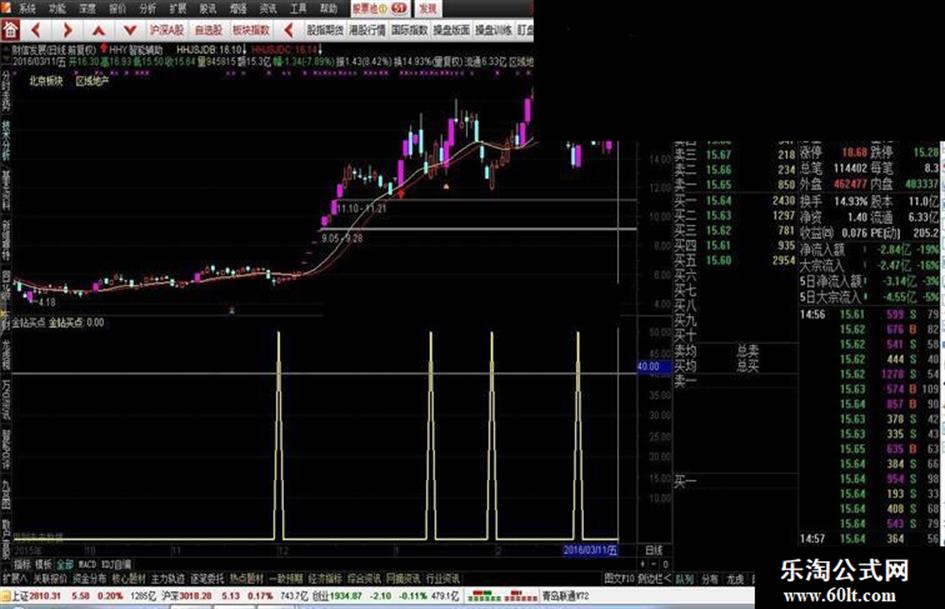Click the 51 badge next to 股票池
Image resolution: width=945 pixels, height=609 pixels.
[398, 8]
